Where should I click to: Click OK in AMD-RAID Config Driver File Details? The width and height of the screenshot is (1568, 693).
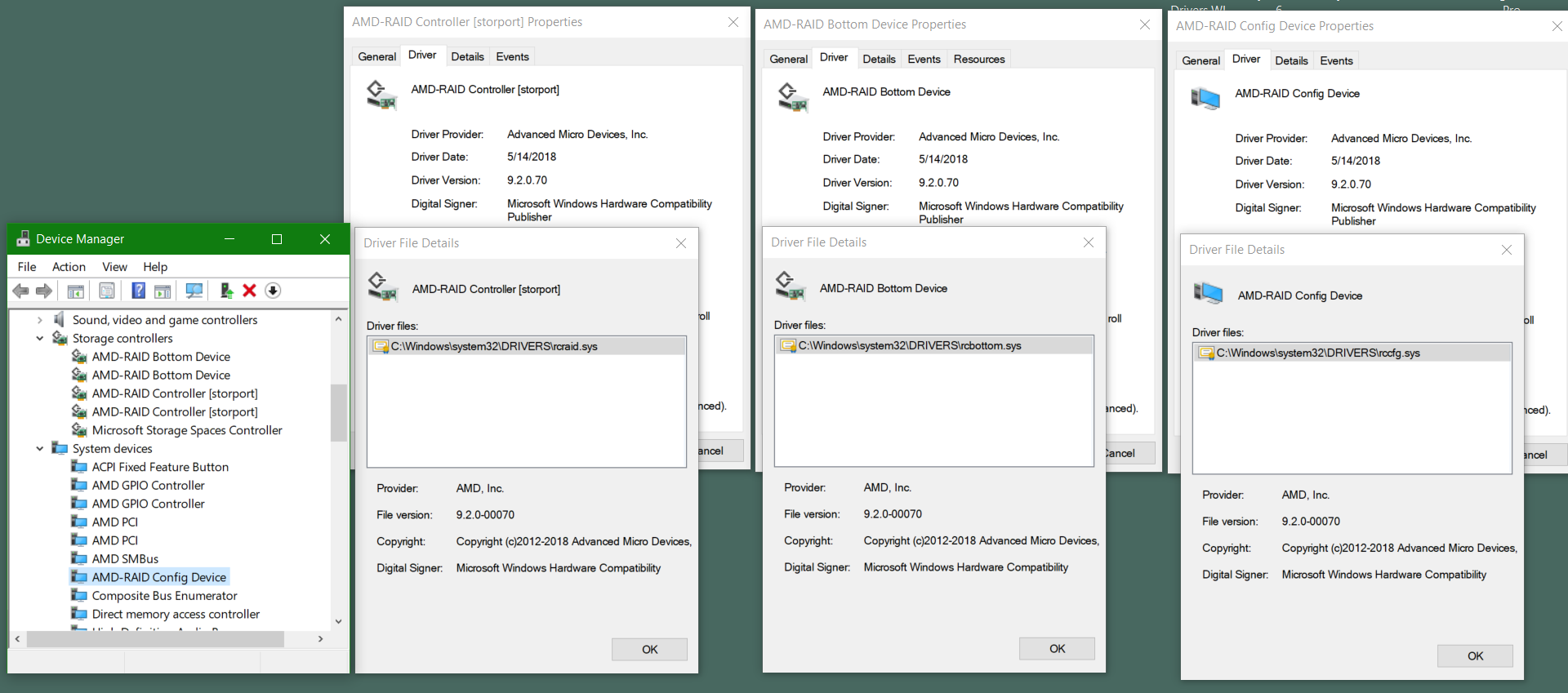coord(1475,655)
